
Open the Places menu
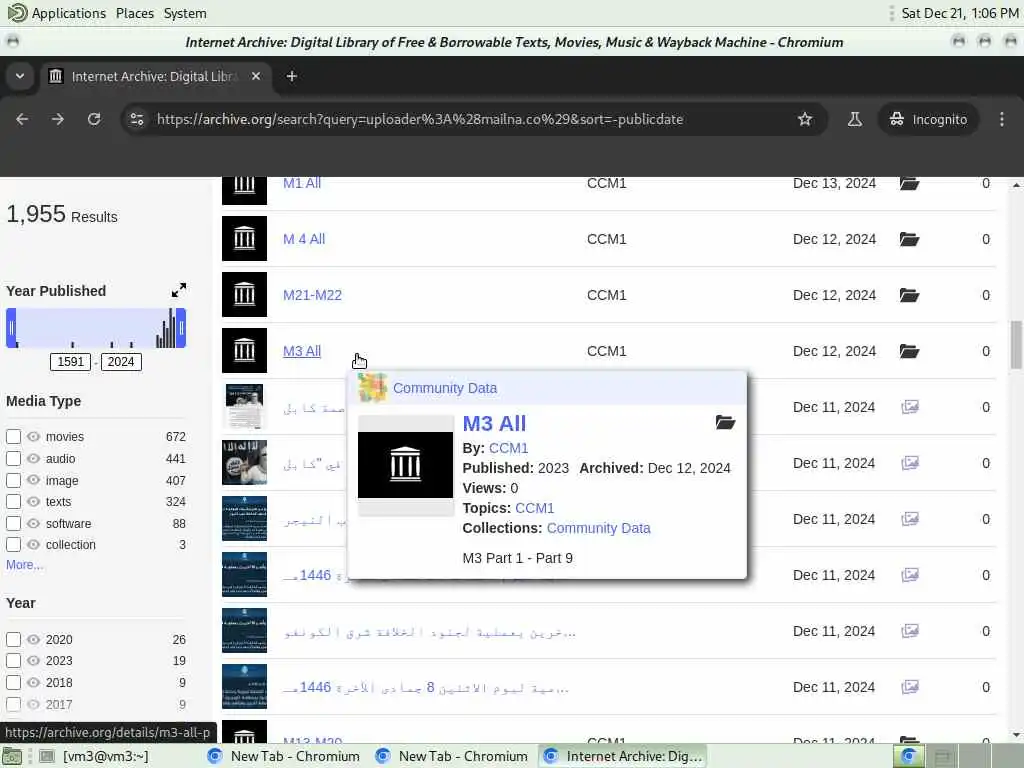(135, 13)
